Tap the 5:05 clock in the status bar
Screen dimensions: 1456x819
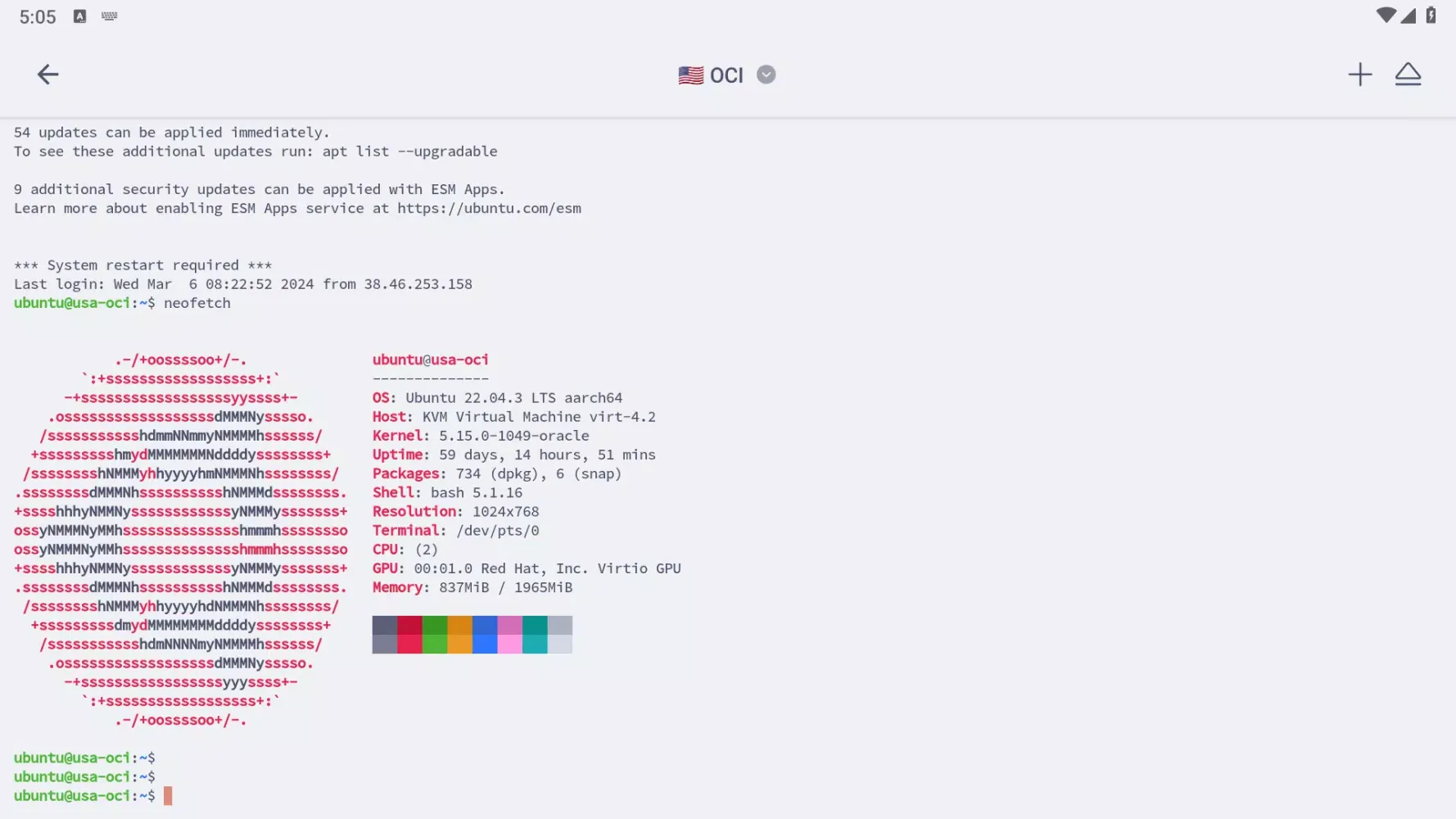pyautogui.click(x=38, y=17)
